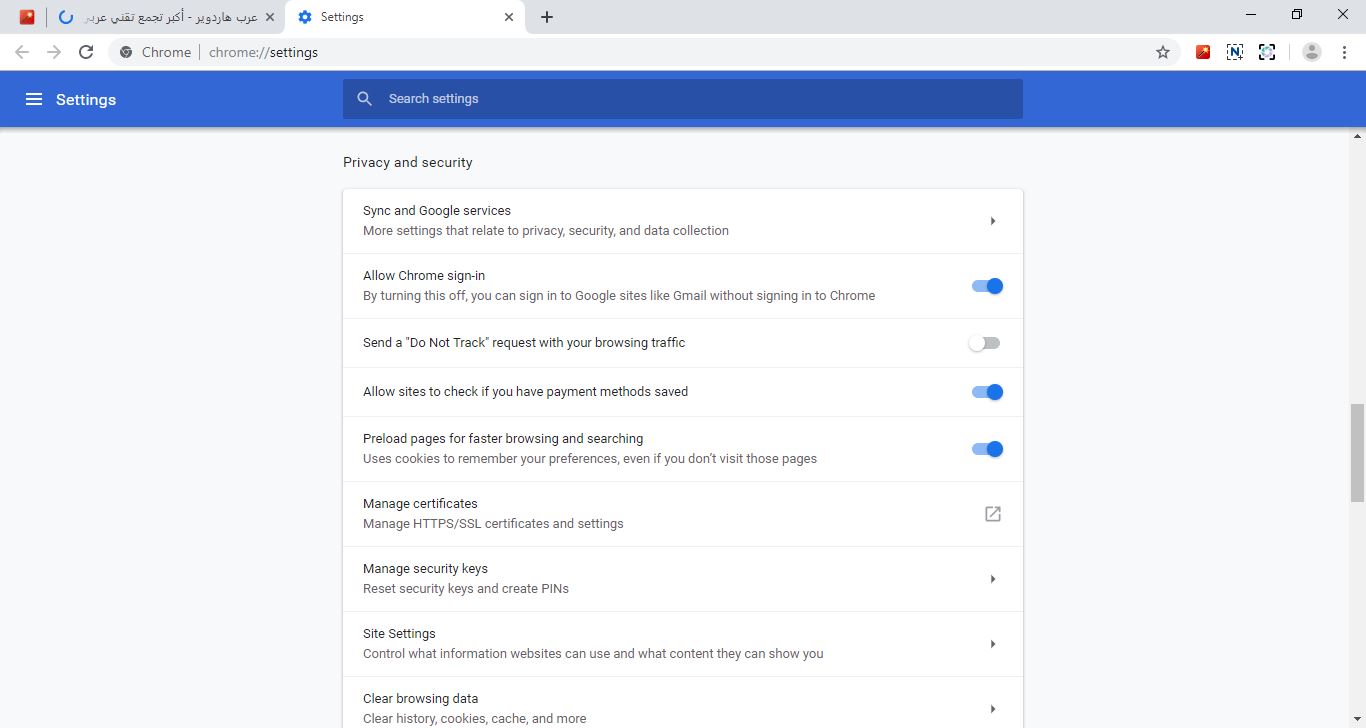Bookmark this page with the star icon
Viewport: 1366px width, 728px height.
coord(1163,52)
